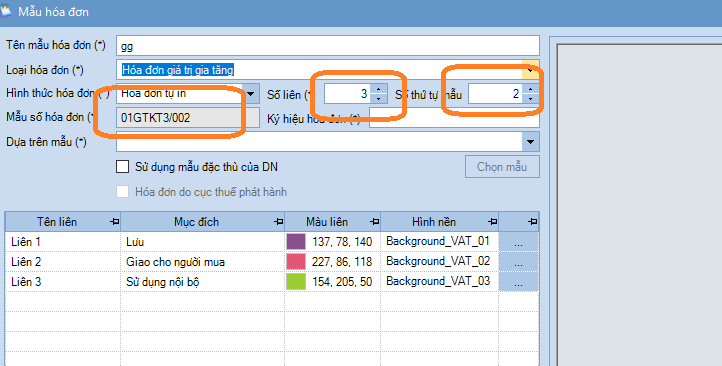
Task: Click the Sử dụng nội bộ cell
Action: tap(203, 282)
